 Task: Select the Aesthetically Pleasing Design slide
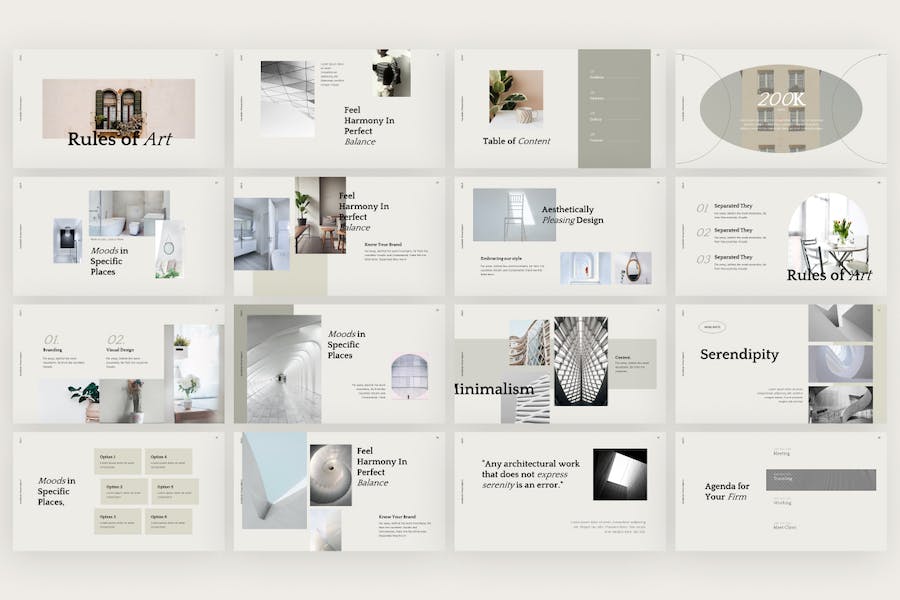[560, 237]
